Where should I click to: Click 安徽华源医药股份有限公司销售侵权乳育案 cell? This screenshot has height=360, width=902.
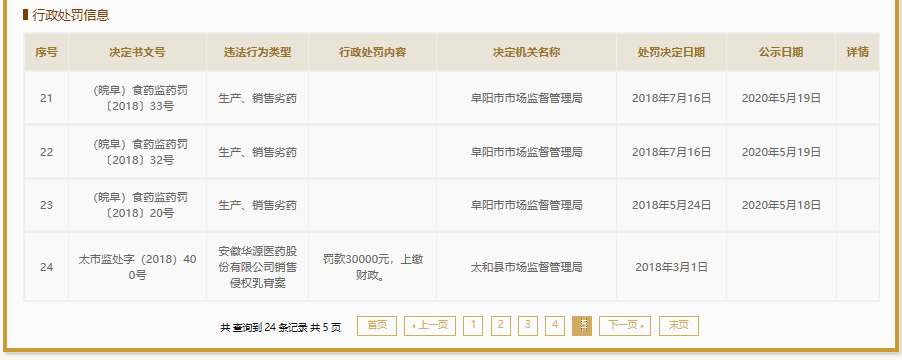(x=258, y=267)
